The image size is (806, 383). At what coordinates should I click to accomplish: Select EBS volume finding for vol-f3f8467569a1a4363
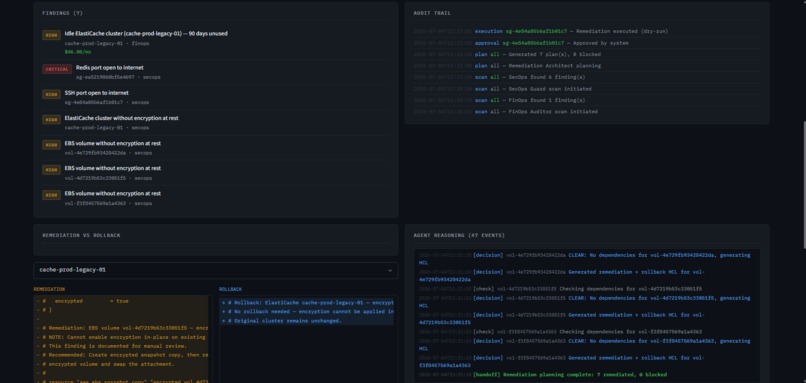click(215, 198)
